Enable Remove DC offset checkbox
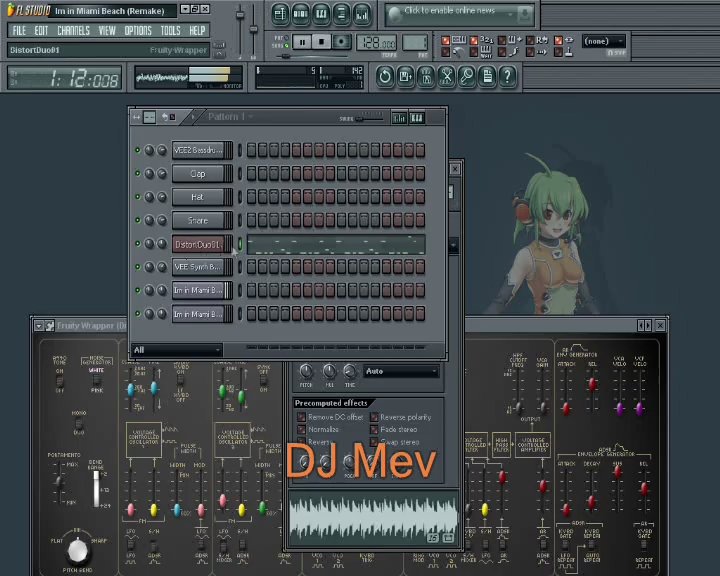This screenshot has height=576, width=720. click(301, 417)
